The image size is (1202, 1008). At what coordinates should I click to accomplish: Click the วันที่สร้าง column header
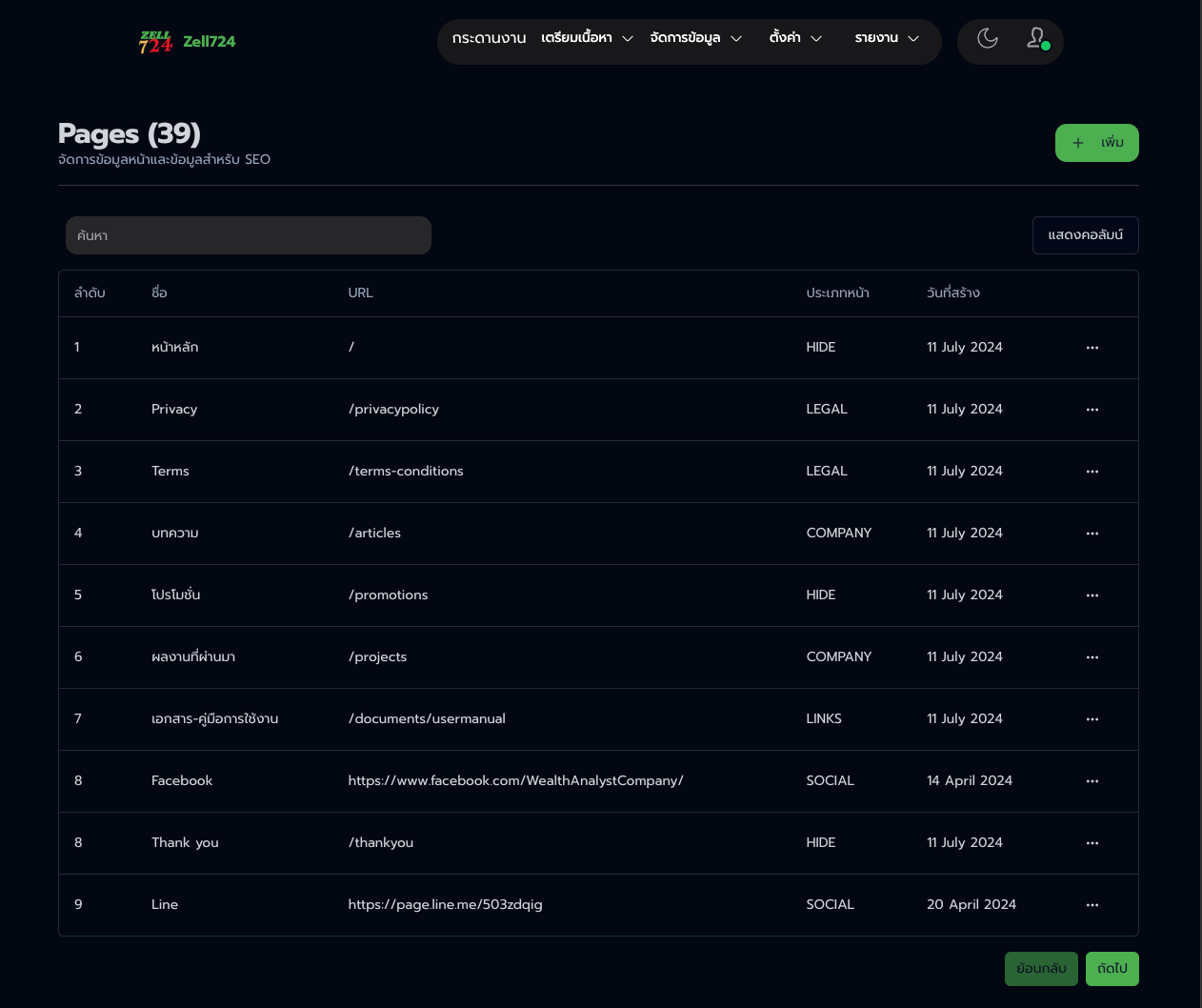952,293
